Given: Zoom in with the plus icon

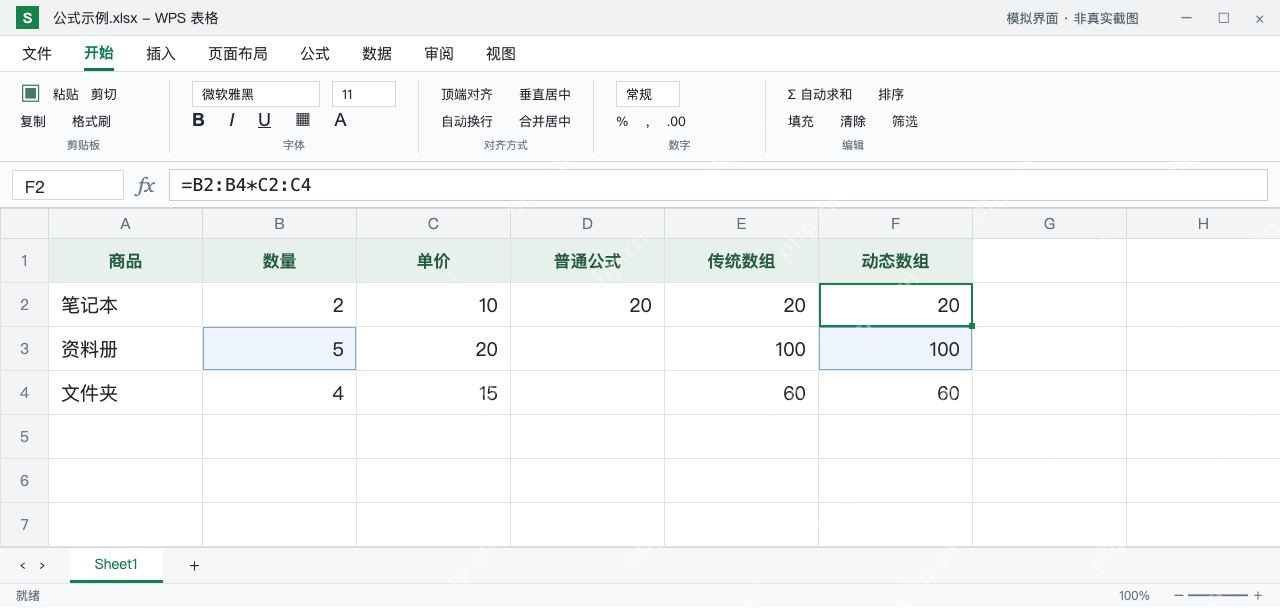Looking at the screenshot, I should tap(1258, 596).
